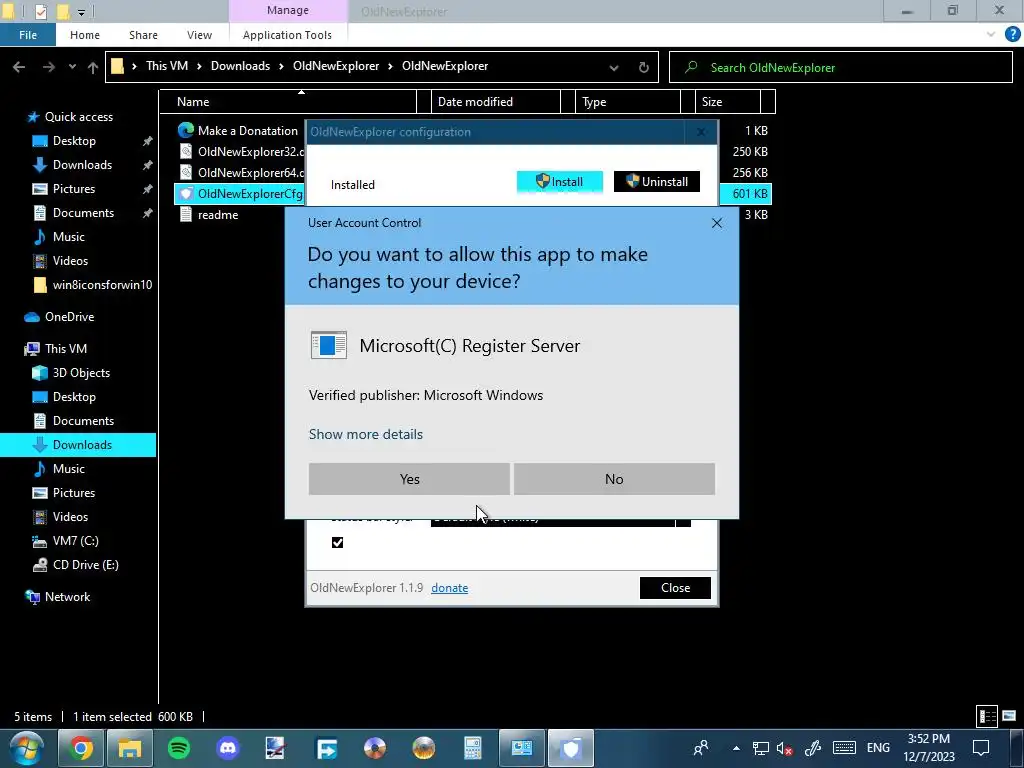This screenshot has width=1024, height=768.
Task: Click Close in OldNewExplorer configuration window
Action: (675, 588)
